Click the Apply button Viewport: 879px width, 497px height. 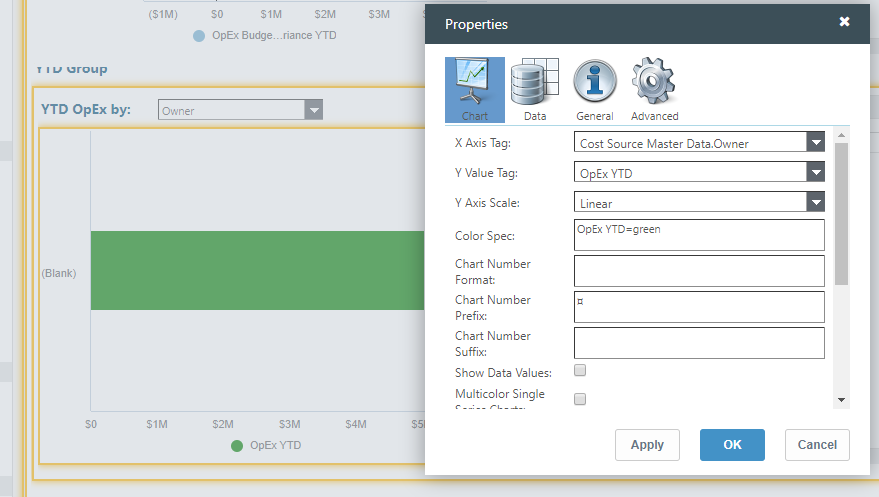648,445
